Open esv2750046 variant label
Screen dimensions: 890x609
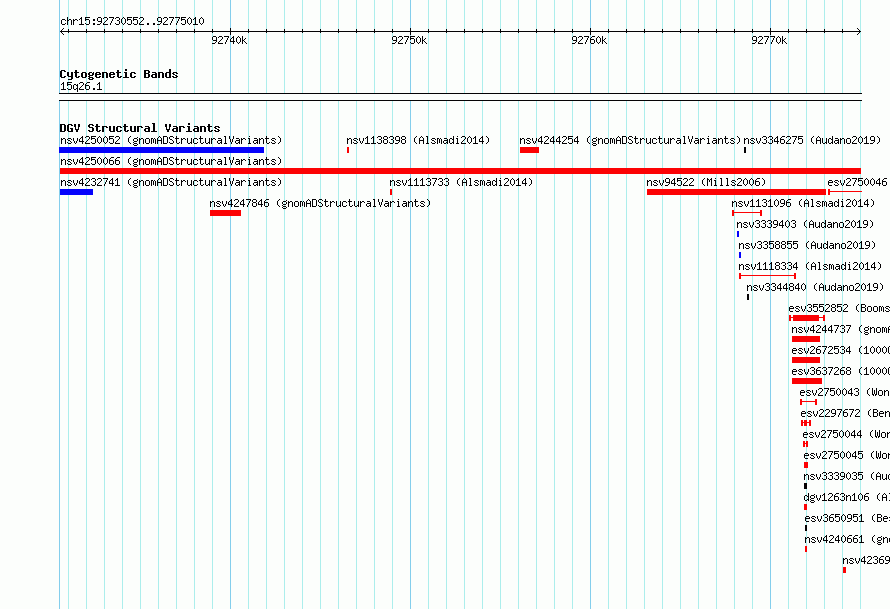pos(858,182)
